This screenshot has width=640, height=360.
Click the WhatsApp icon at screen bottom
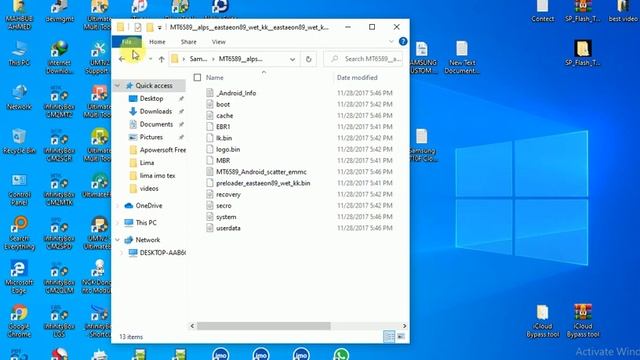[341, 354]
